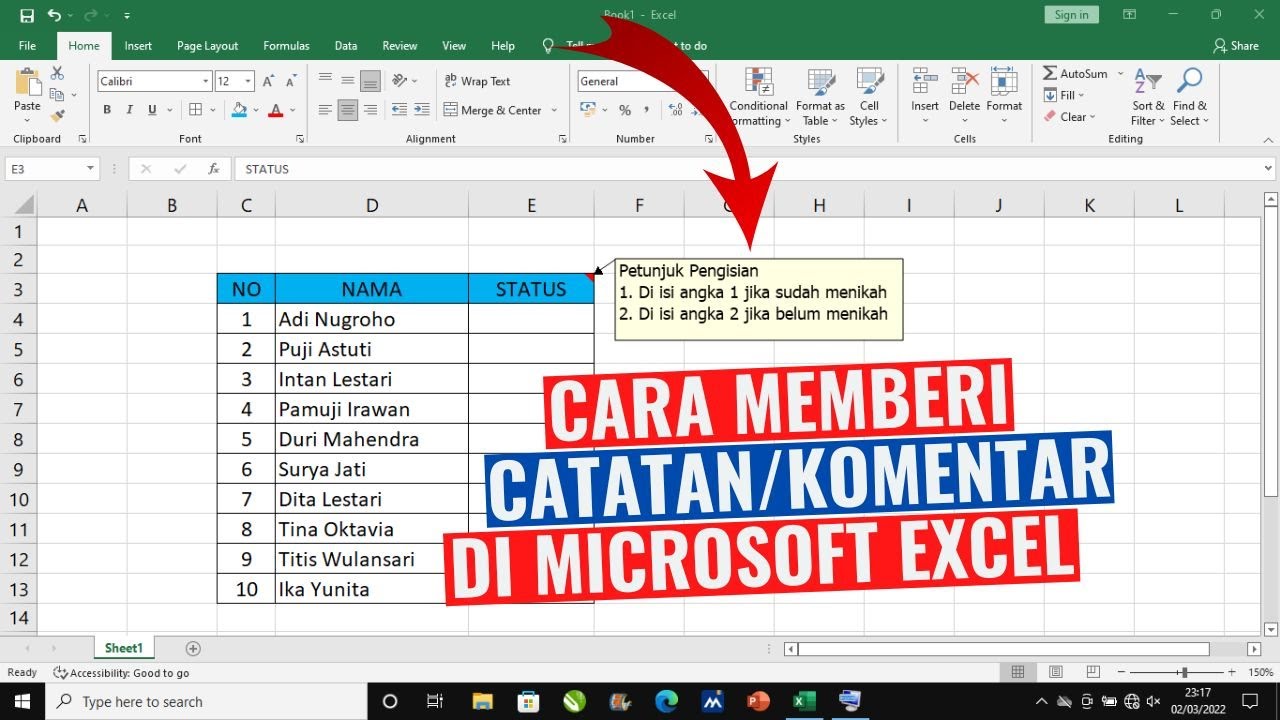This screenshot has width=1280, height=720.
Task: Switch to Page Break Preview view
Action: [x=1093, y=672]
